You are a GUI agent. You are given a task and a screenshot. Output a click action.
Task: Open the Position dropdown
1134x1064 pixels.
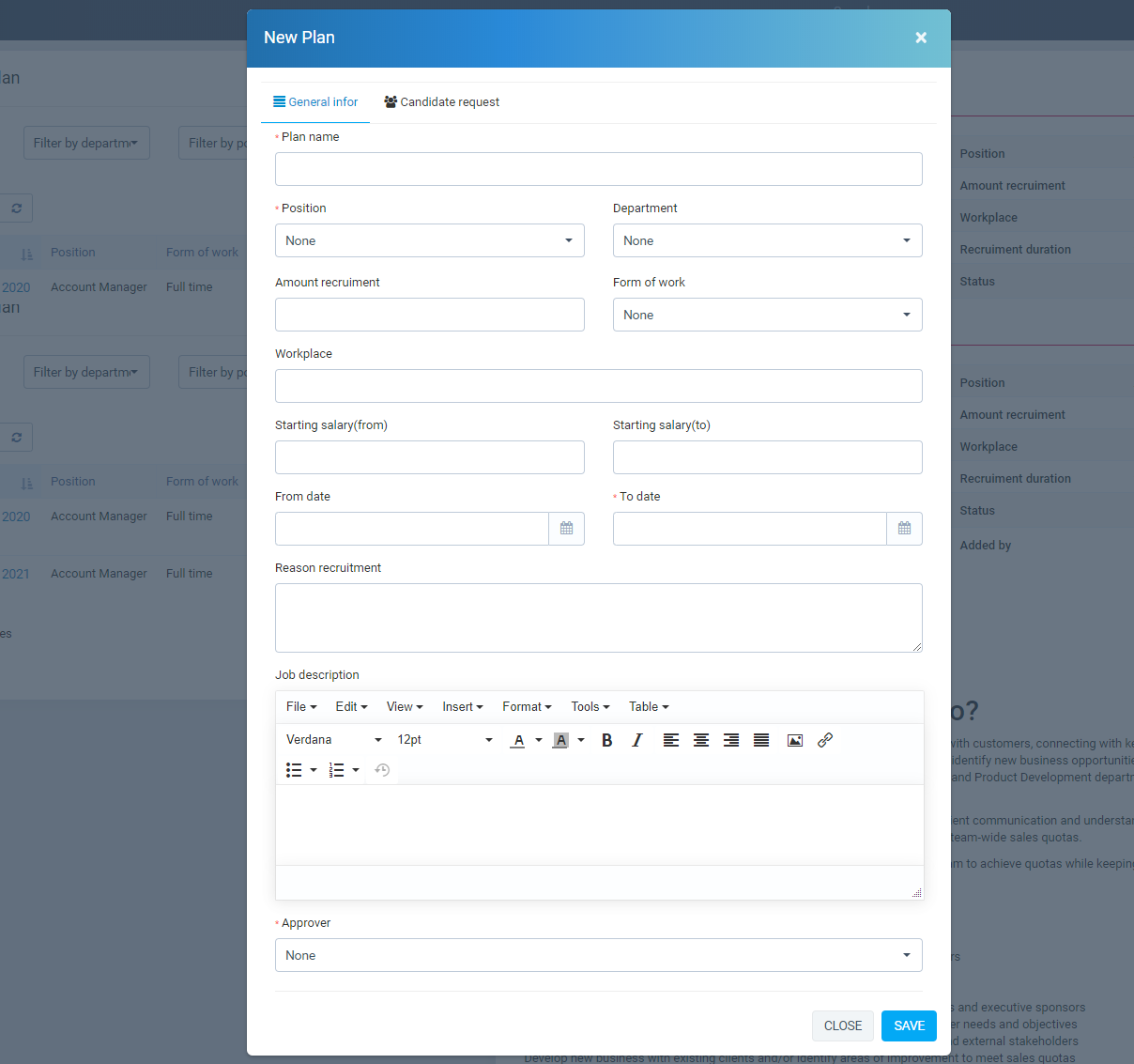[429, 240]
